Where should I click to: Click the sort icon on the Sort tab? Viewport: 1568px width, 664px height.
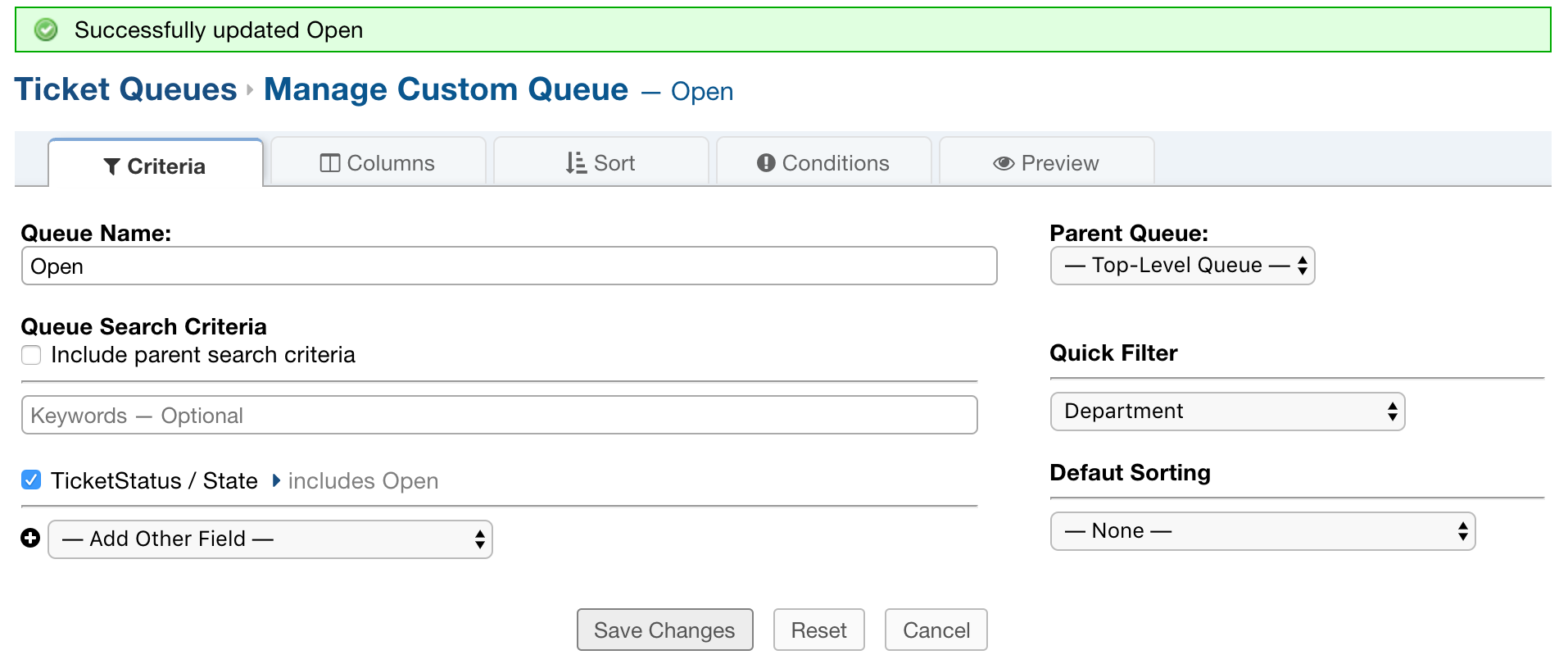coord(576,163)
